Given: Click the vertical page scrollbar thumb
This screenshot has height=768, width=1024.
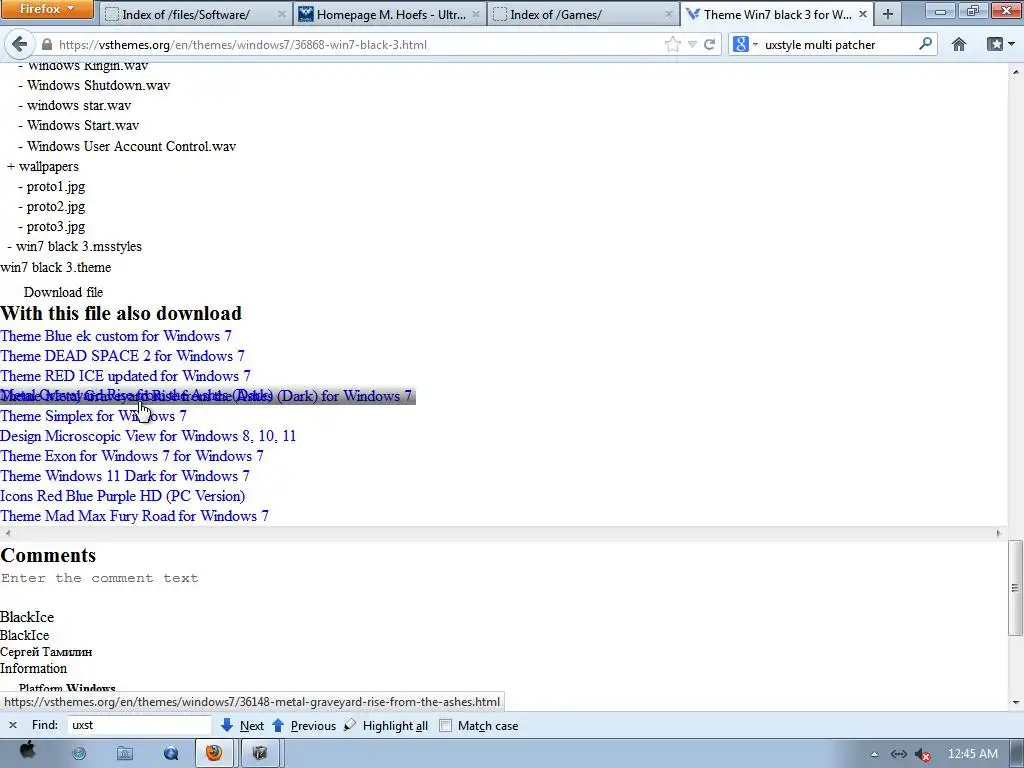Looking at the screenshot, I should [1016, 588].
